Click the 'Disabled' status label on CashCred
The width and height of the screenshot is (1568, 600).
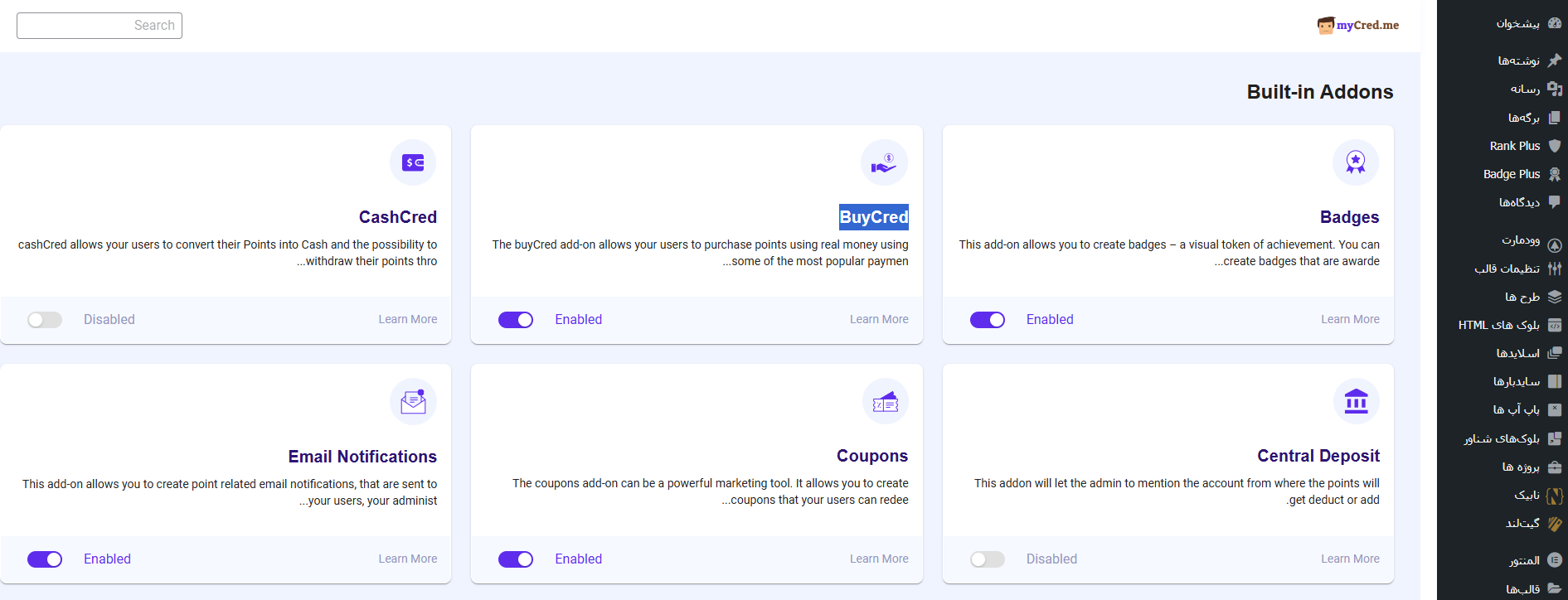point(109,319)
